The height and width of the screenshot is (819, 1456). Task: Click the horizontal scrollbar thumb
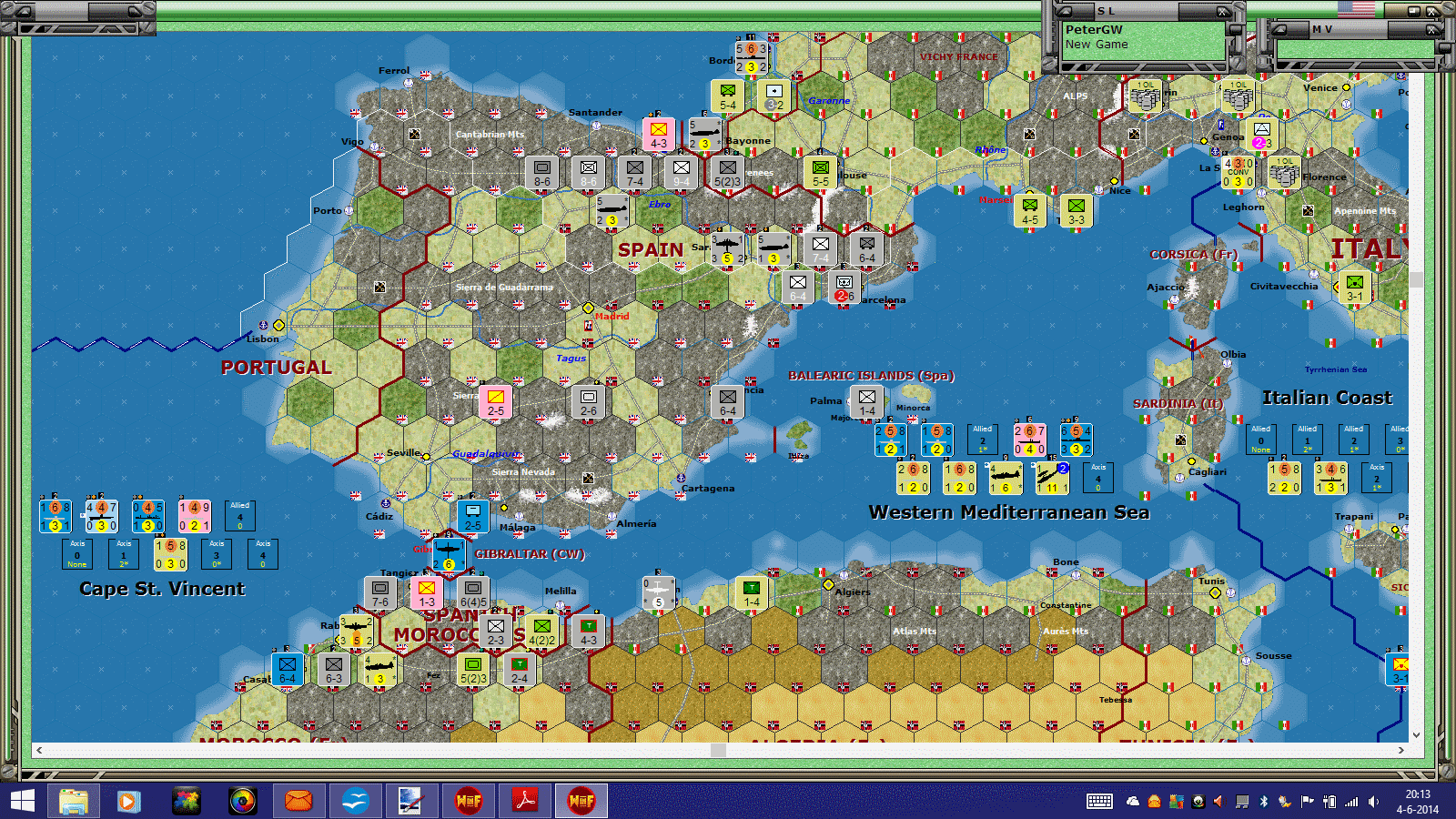pos(718,750)
